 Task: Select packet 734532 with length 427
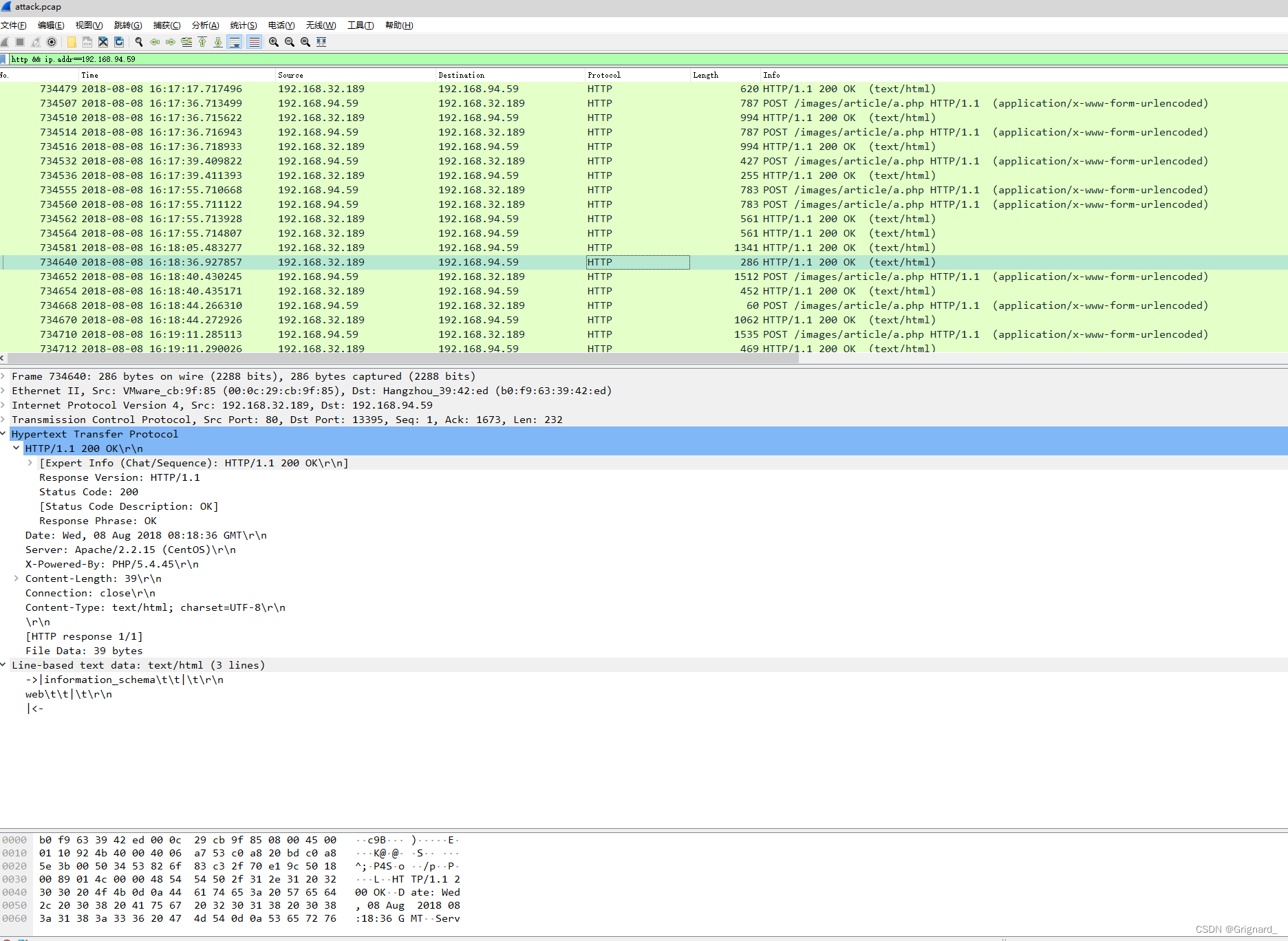[x=644, y=161]
